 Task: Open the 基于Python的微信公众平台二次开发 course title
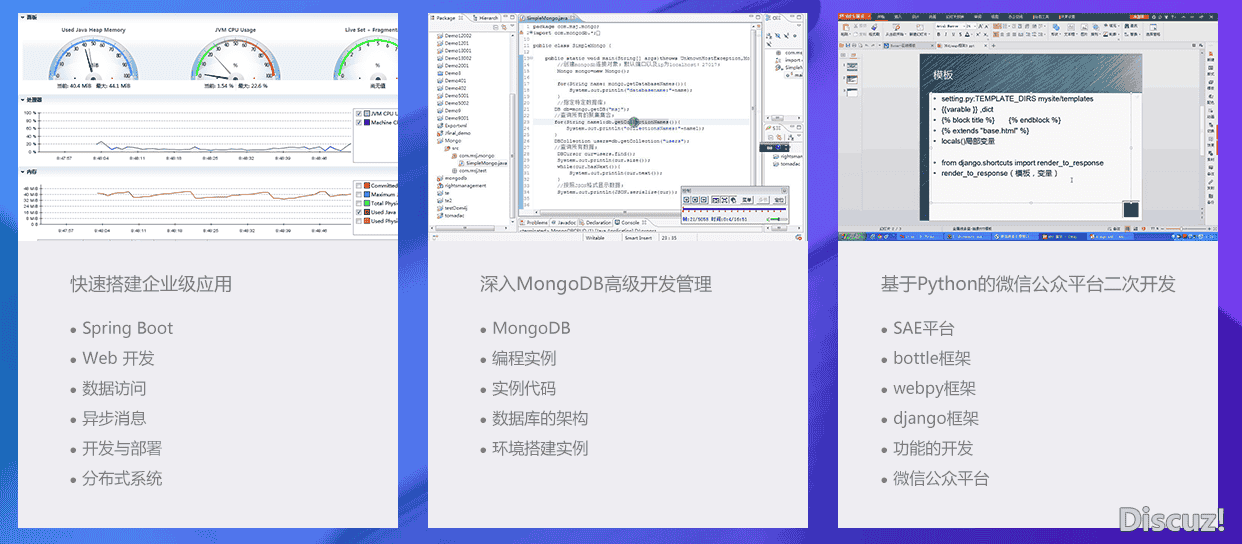coord(1028,284)
